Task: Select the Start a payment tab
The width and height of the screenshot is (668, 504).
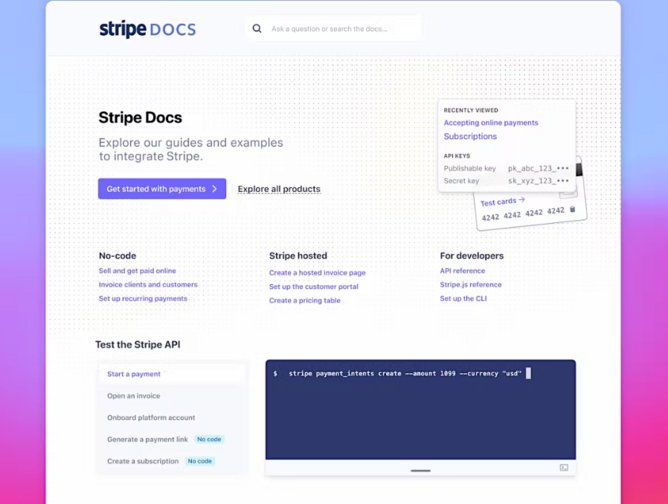Action: point(134,374)
